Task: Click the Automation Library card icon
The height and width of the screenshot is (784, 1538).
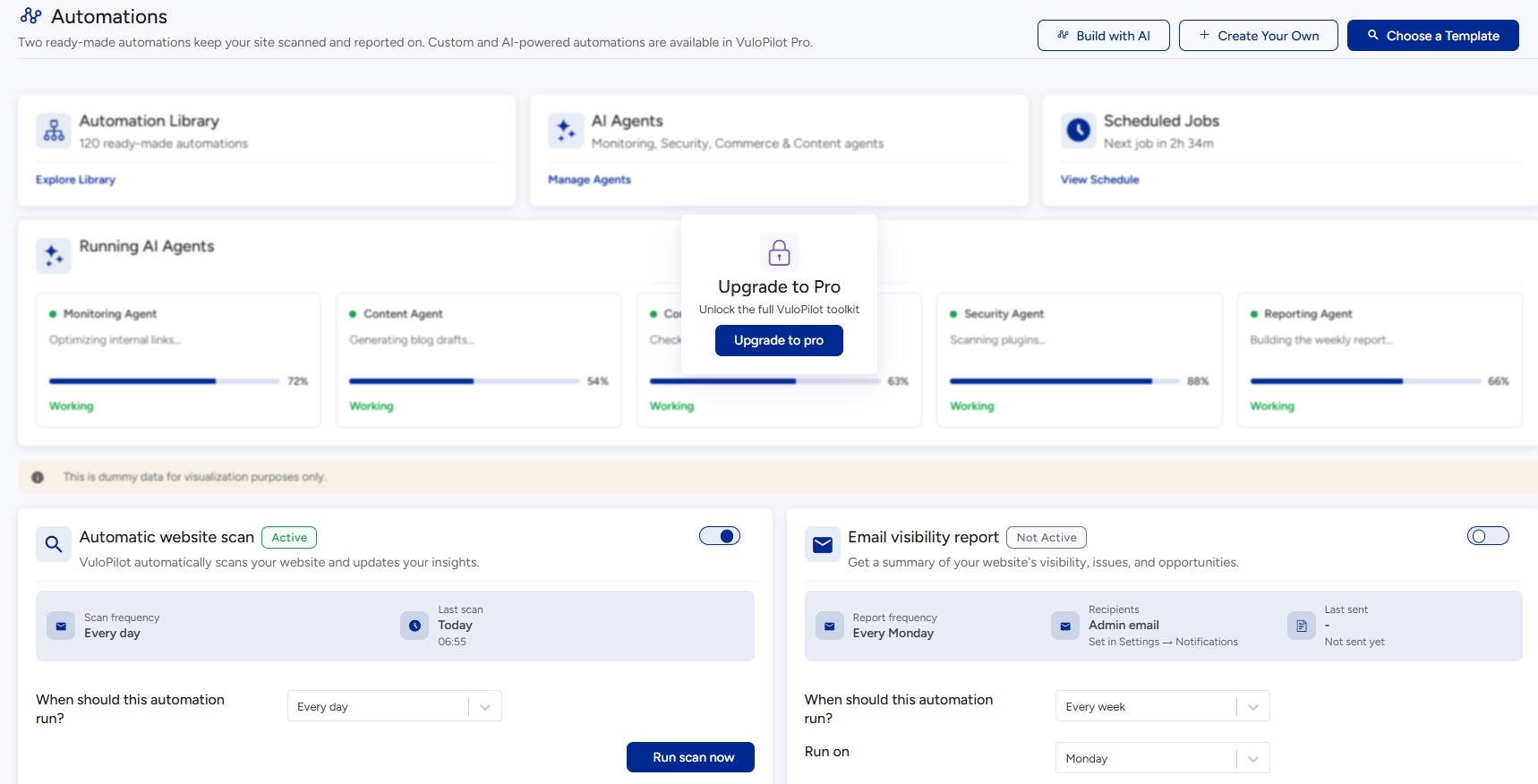Action: [x=54, y=131]
